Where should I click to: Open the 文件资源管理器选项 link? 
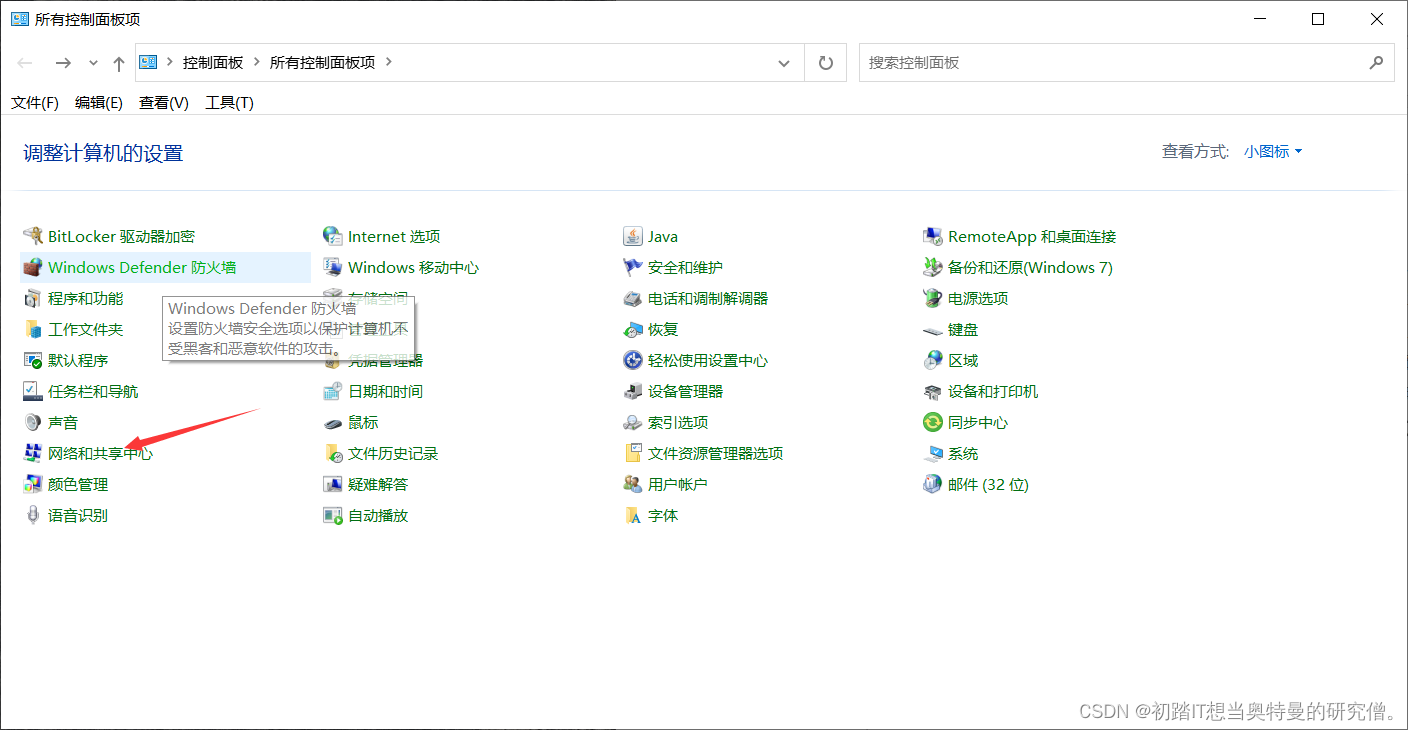click(x=715, y=454)
